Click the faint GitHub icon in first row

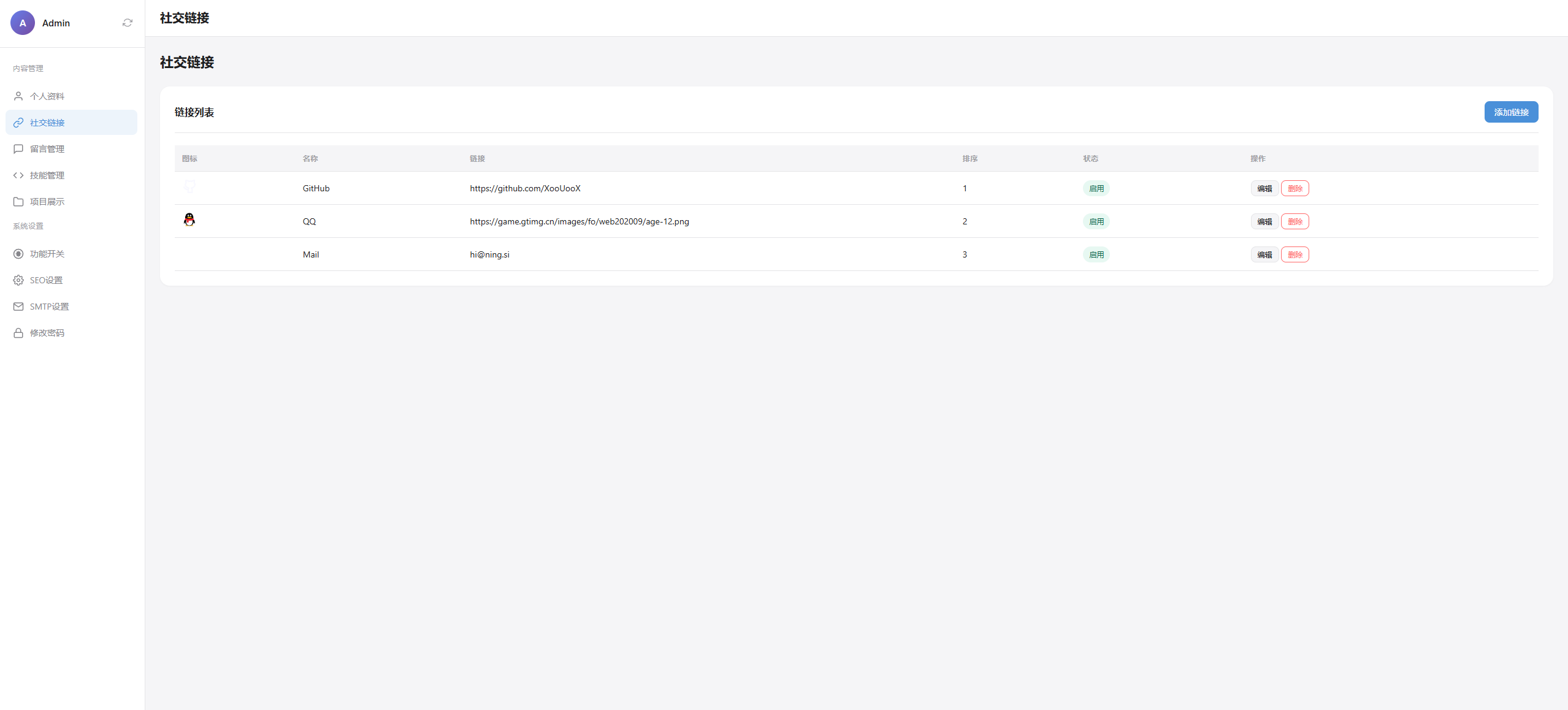click(189, 186)
